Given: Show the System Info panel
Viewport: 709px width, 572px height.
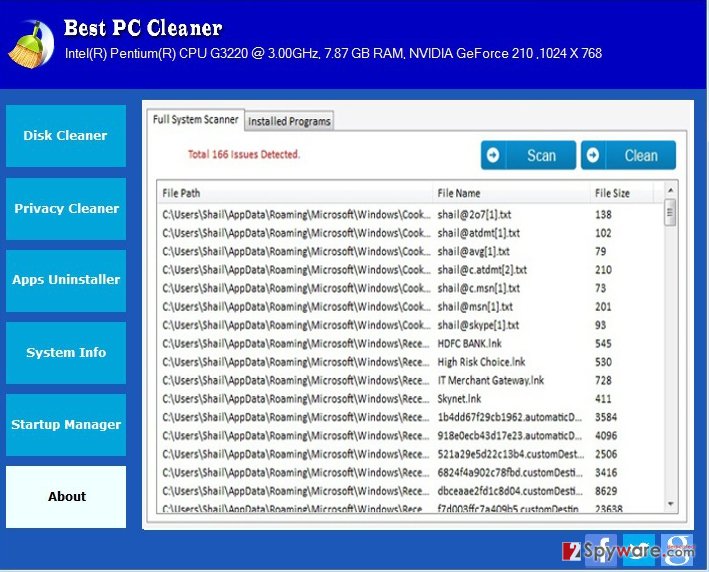Looking at the screenshot, I should coord(66,353).
